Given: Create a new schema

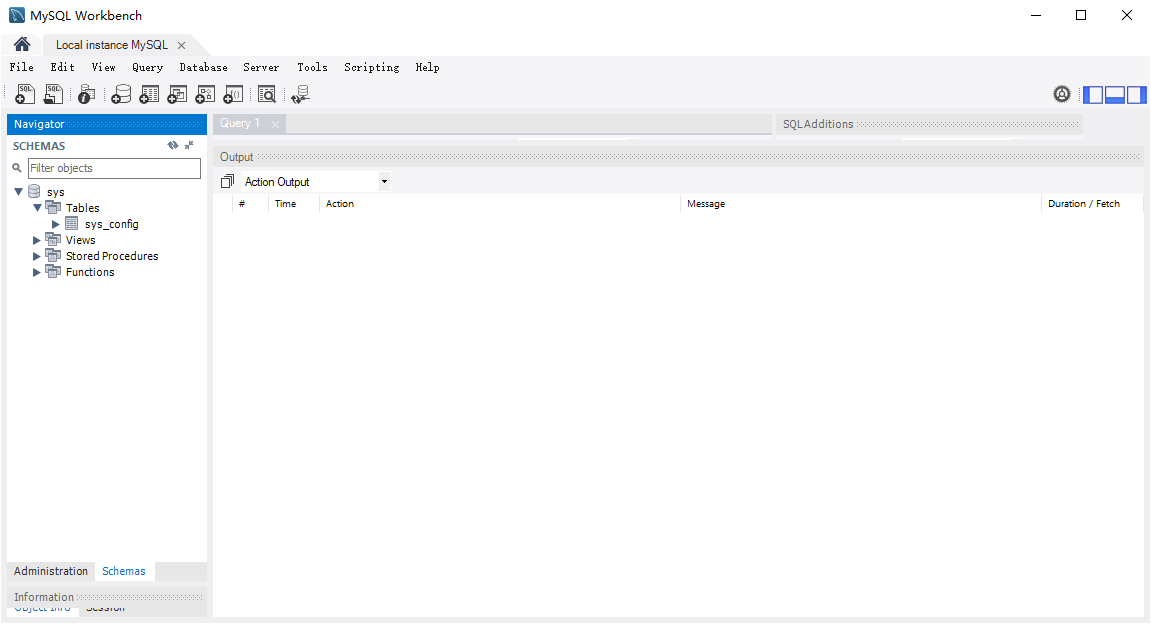Looking at the screenshot, I should (120, 94).
